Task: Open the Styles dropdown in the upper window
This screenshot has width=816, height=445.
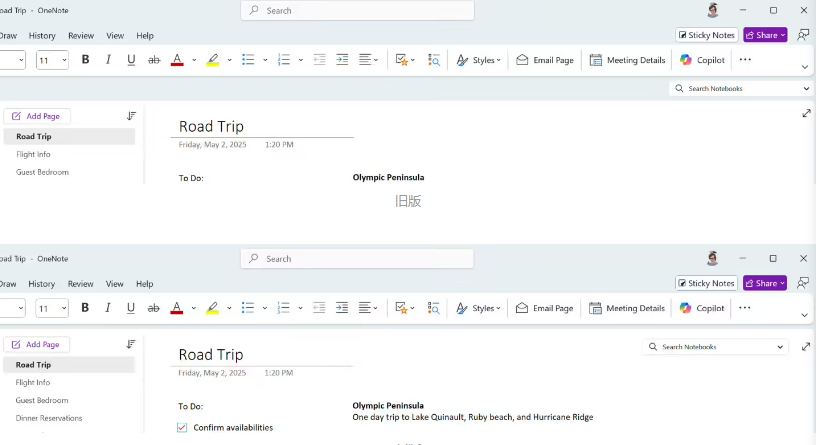Action: pos(477,60)
